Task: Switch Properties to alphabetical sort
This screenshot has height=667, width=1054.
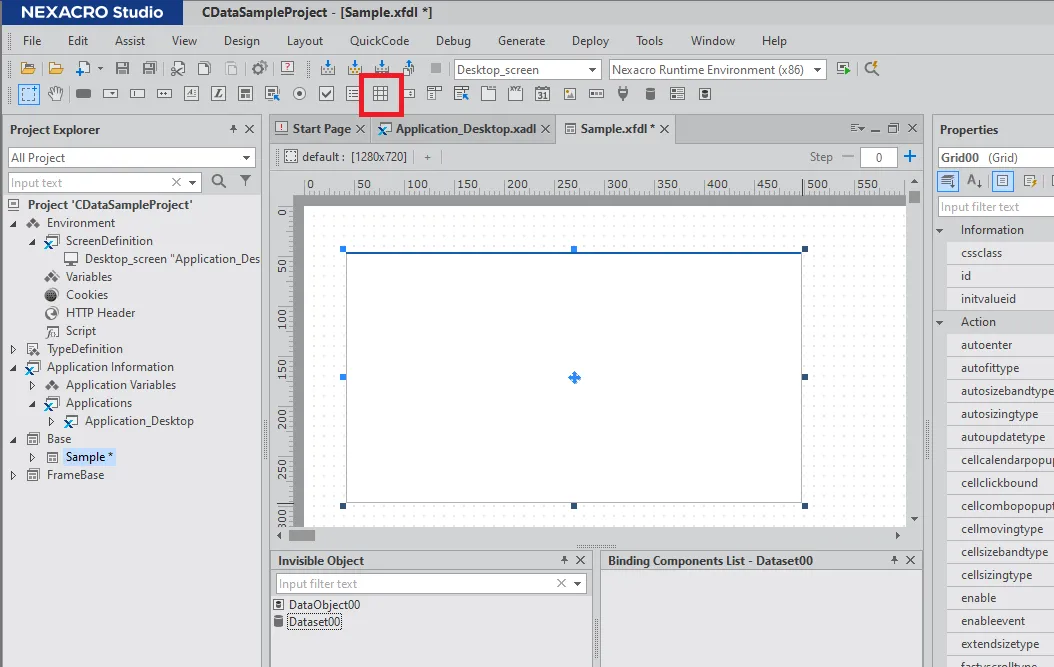Action: (974, 181)
